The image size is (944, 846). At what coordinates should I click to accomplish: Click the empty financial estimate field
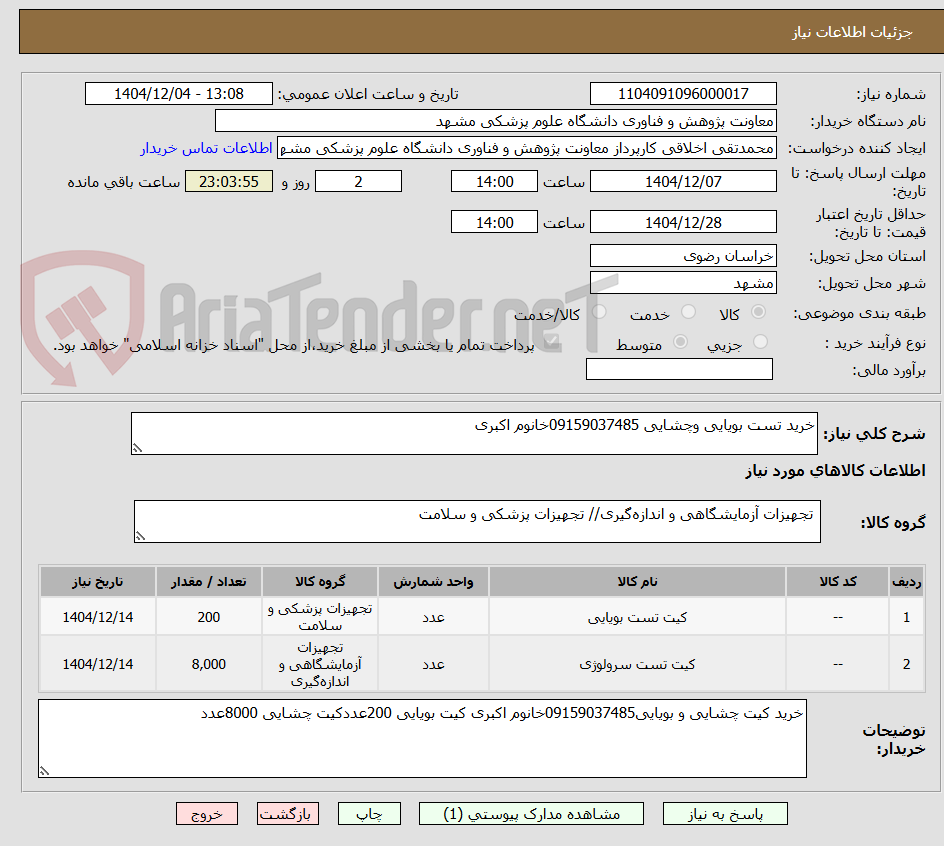click(x=679, y=369)
